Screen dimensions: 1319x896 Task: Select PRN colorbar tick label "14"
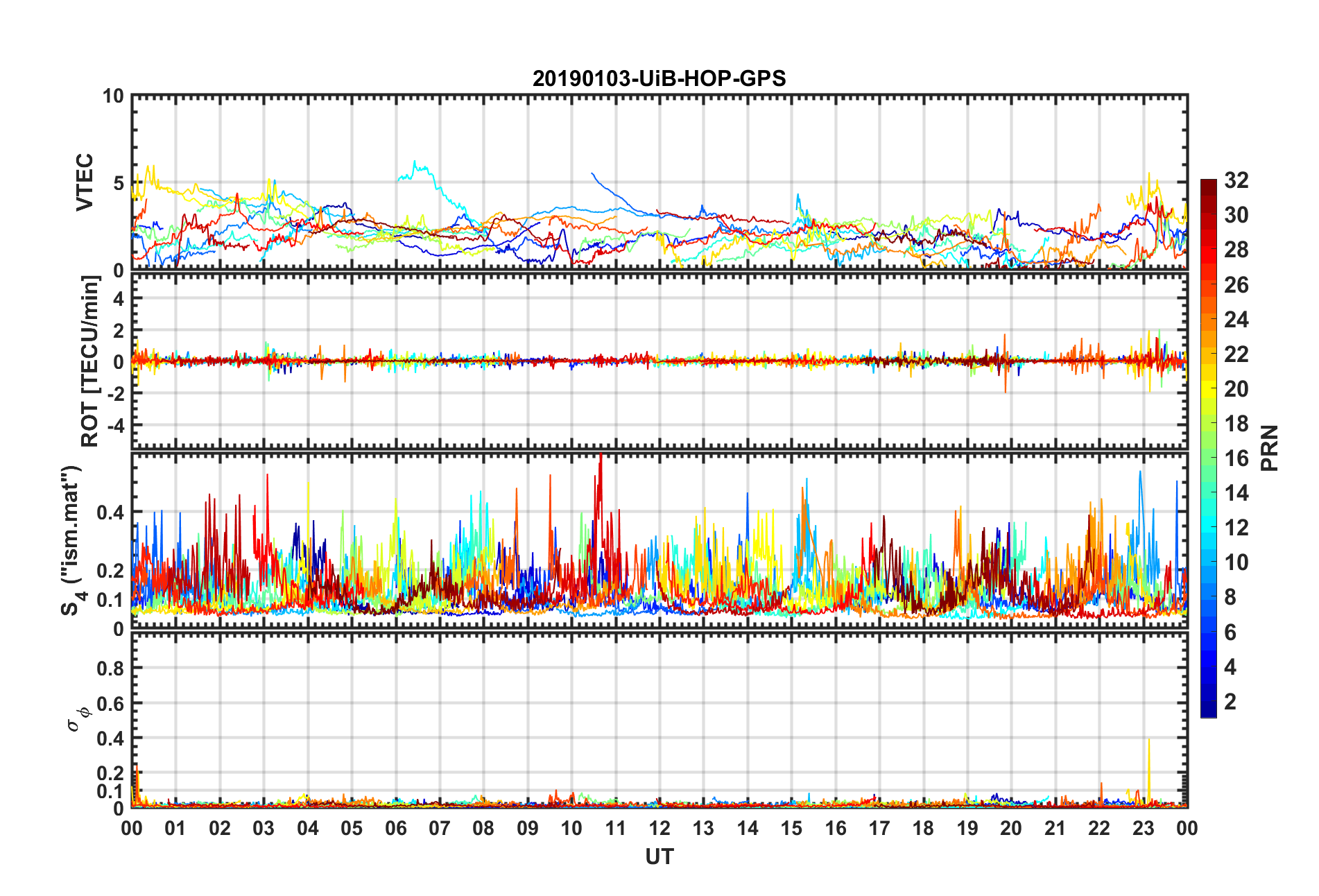click(x=1236, y=492)
